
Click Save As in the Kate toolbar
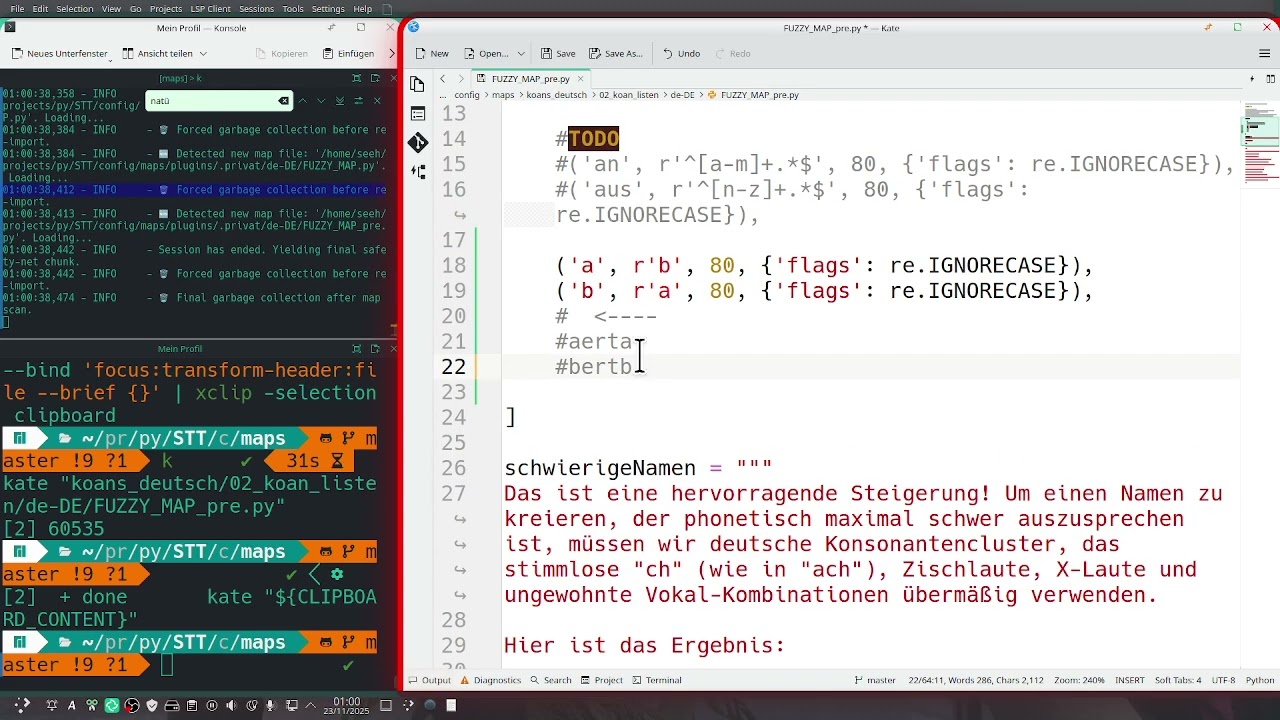617,53
